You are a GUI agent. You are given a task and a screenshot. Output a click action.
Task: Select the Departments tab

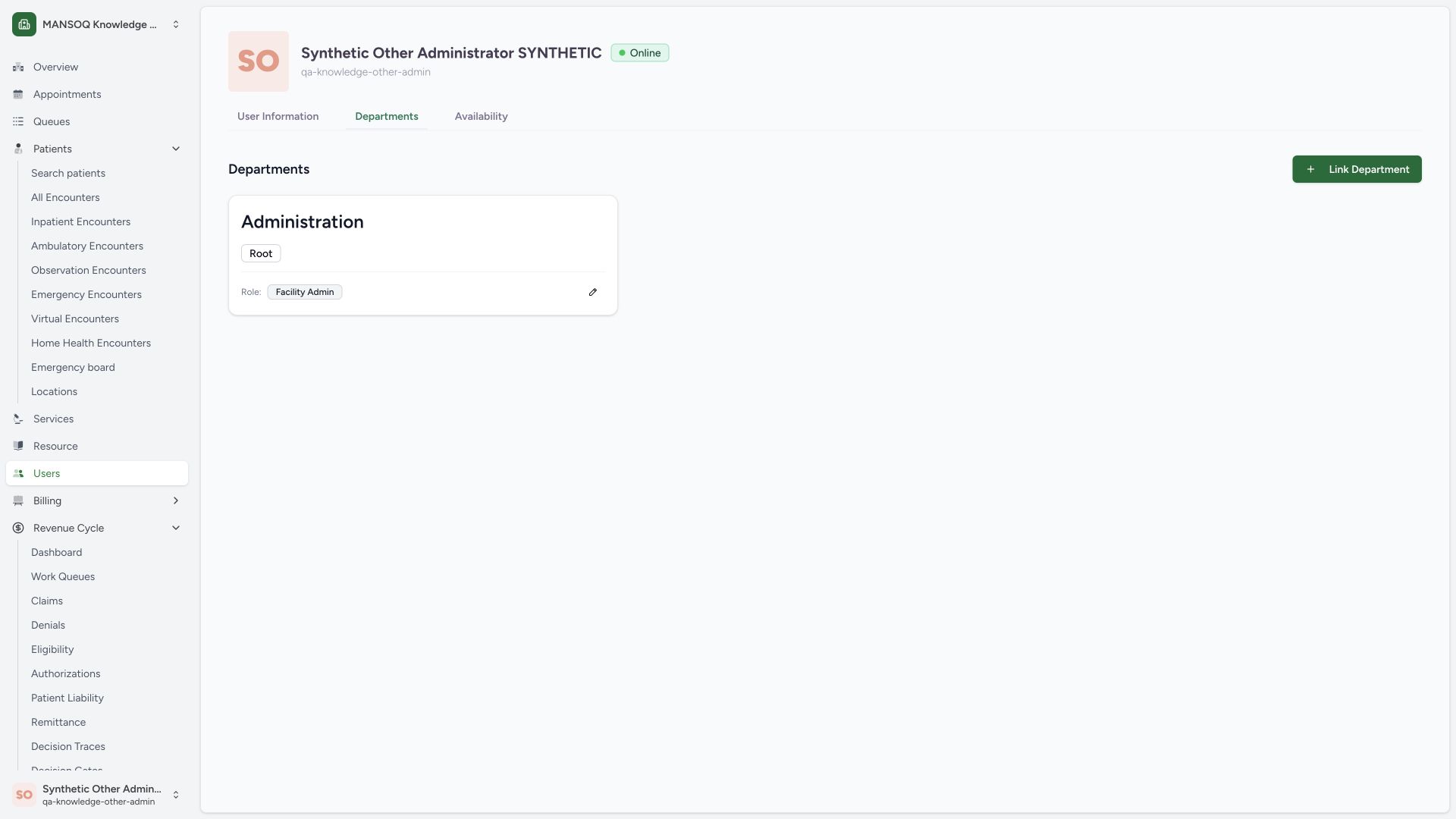click(x=387, y=117)
